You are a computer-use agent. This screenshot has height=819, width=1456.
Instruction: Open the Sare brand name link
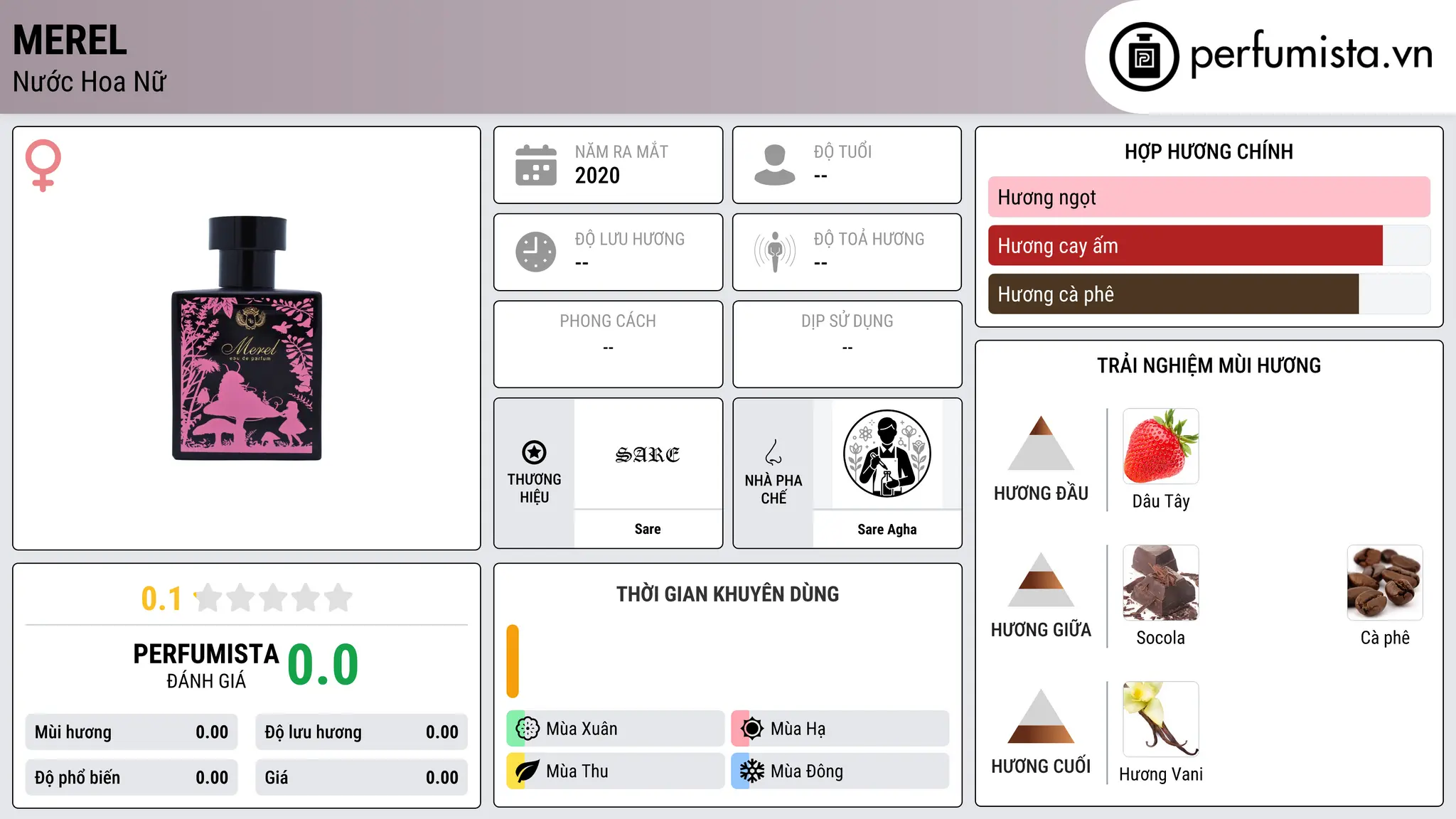[648, 529]
